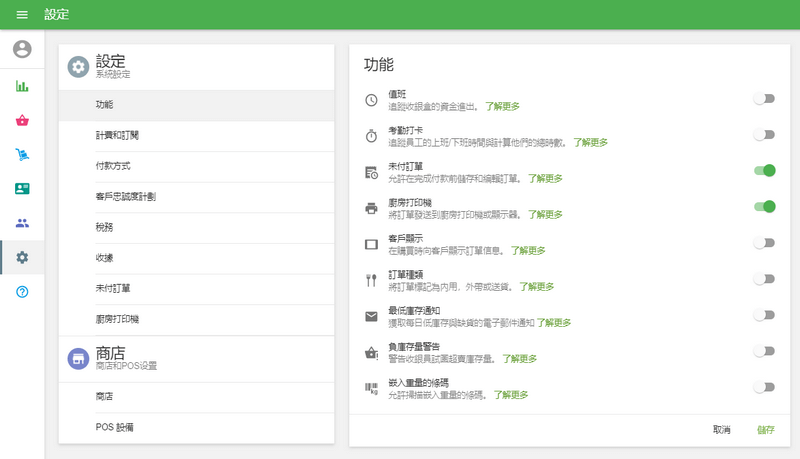Open the inventory cart icon in sidebar

[22, 155]
